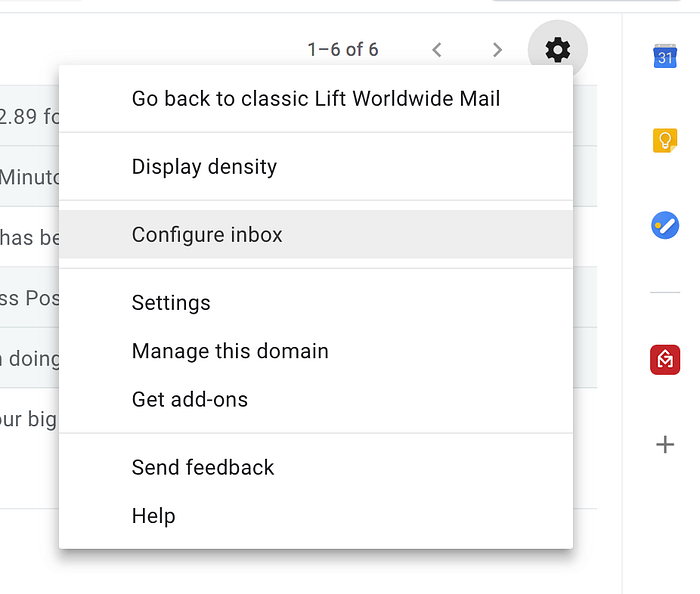Select Get add-ons menu entry

[x=316, y=399]
